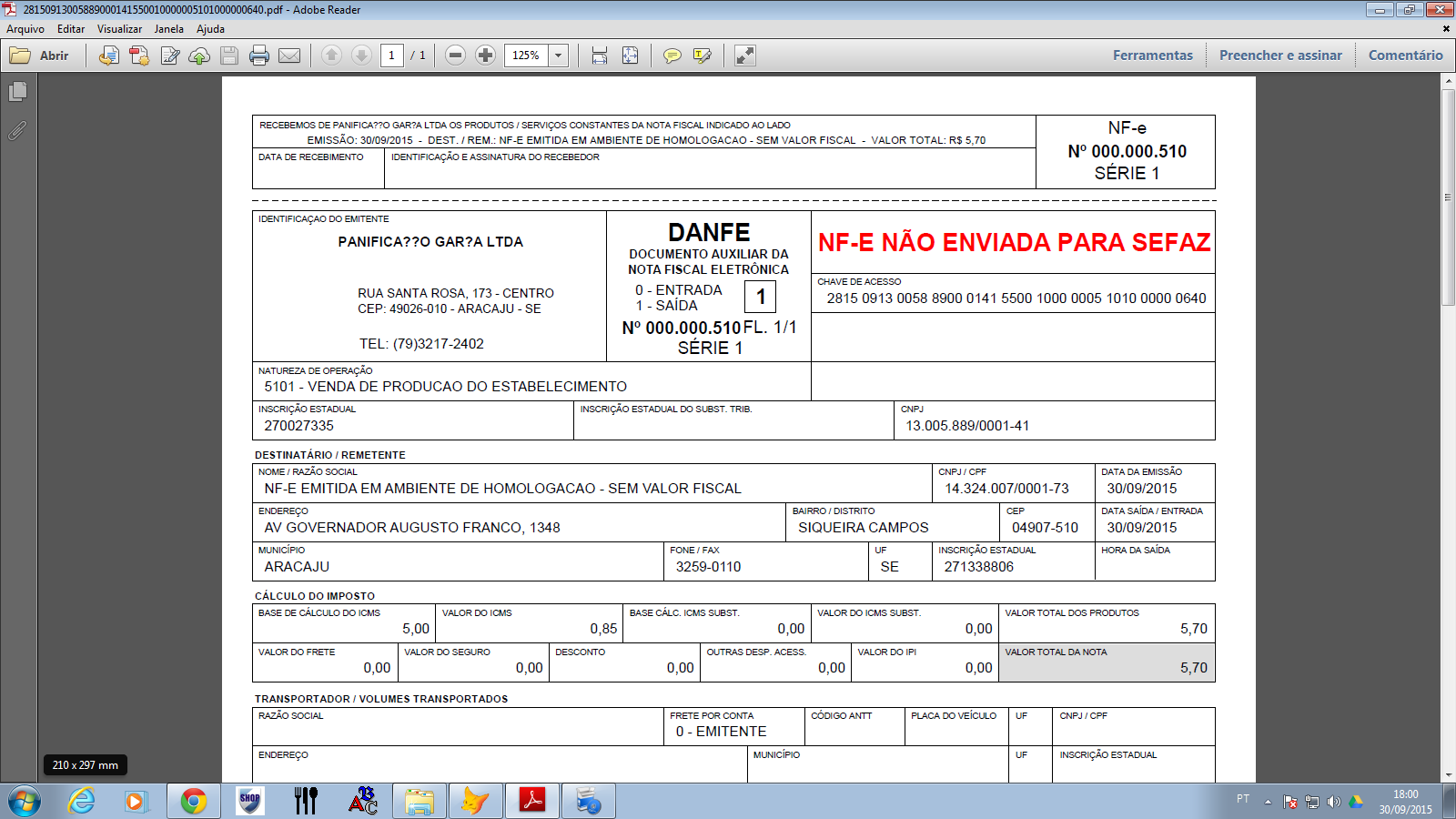The height and width of the screenshot is (819, 1456).
Task: Open the Ajuda menu
Action: (211, 29)
